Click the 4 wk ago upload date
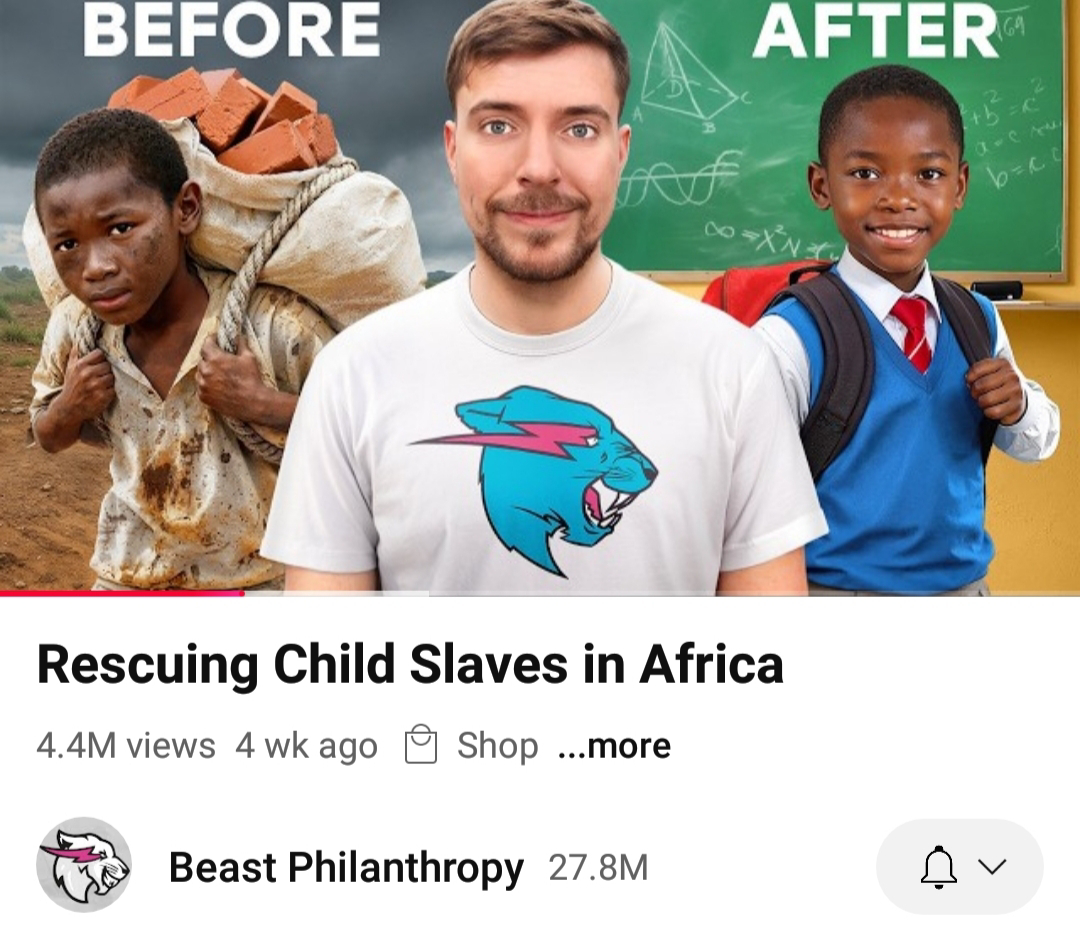The height and width of the screenshot is (943, 1080). click(307, 745)
